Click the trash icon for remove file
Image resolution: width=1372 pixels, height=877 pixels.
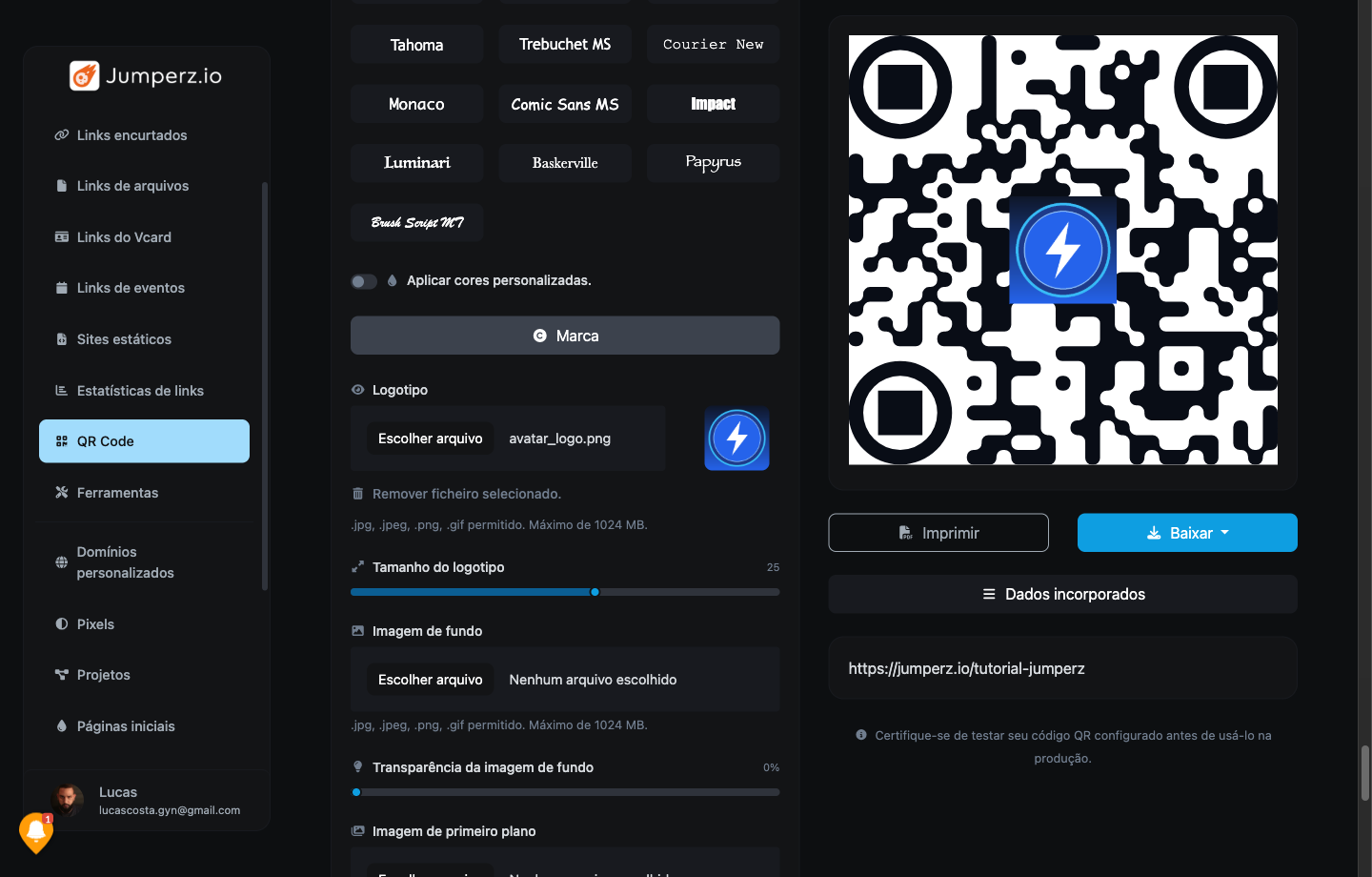[358, 494]
